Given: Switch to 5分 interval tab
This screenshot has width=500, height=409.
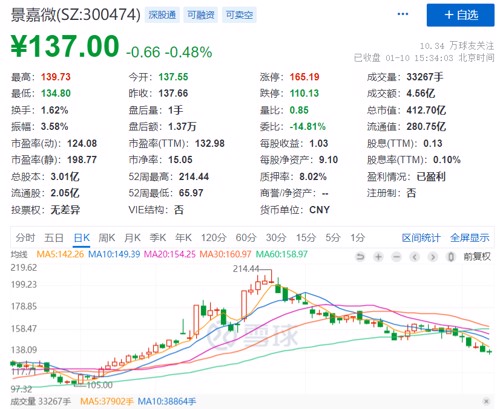Looking at the screenshot, I should pos(333,238).
